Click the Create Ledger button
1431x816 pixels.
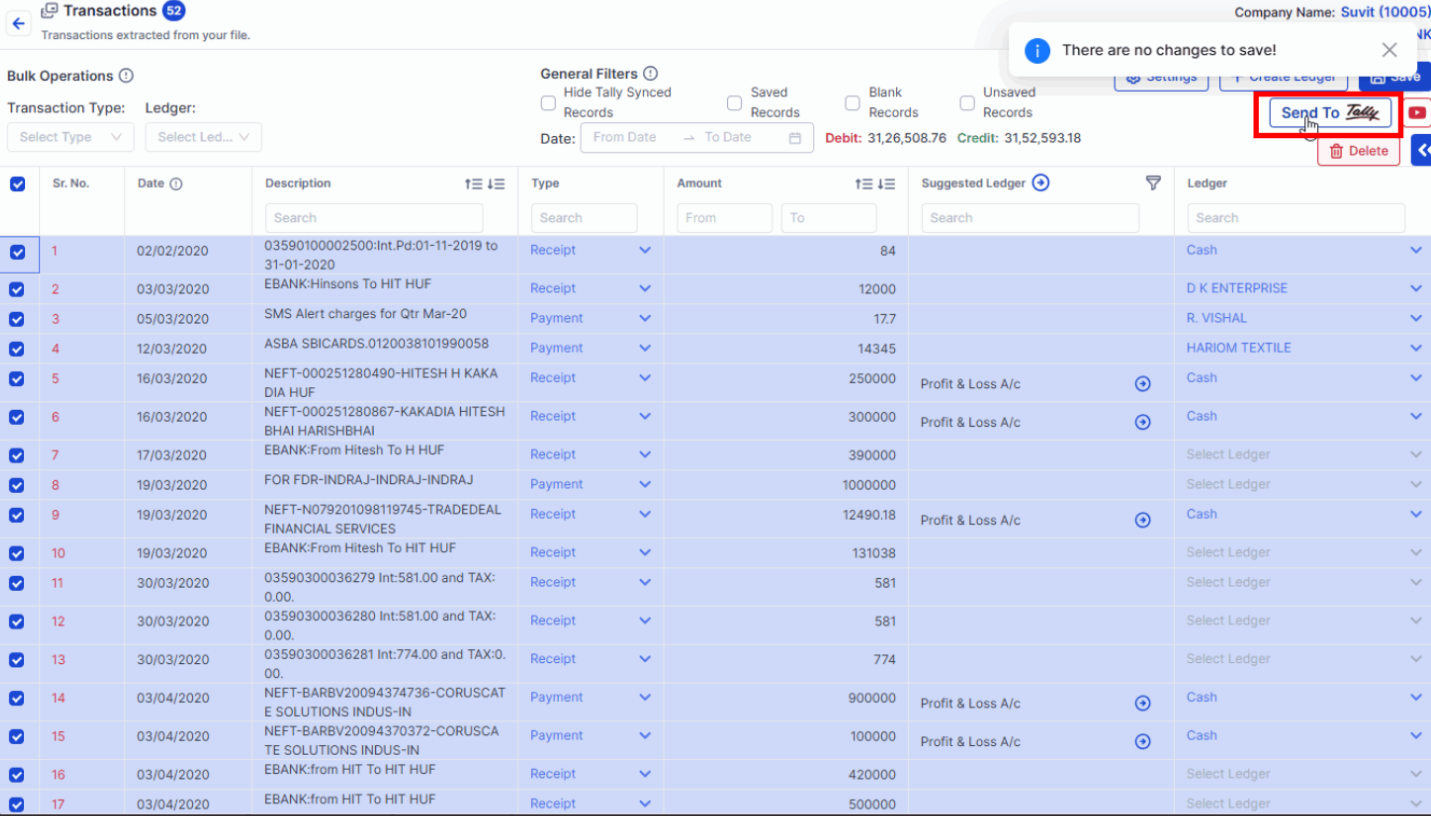click(1283, 78)
